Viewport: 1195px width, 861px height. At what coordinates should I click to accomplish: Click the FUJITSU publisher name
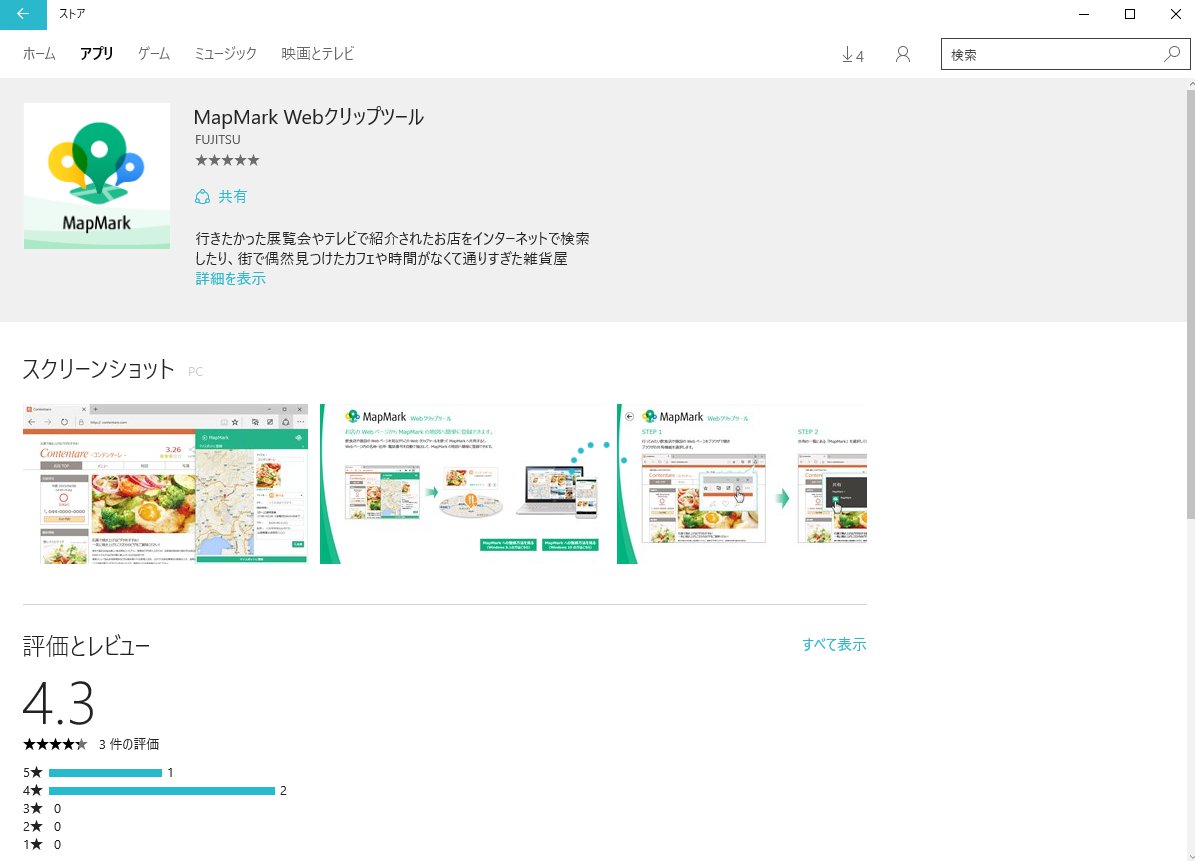(x=217, y=140)
